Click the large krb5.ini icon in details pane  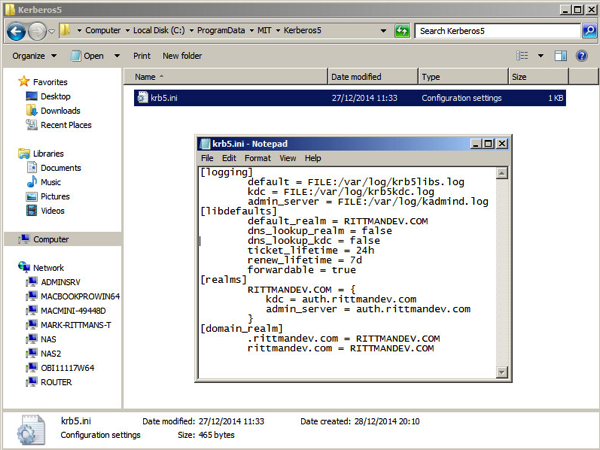pos(31,430)
